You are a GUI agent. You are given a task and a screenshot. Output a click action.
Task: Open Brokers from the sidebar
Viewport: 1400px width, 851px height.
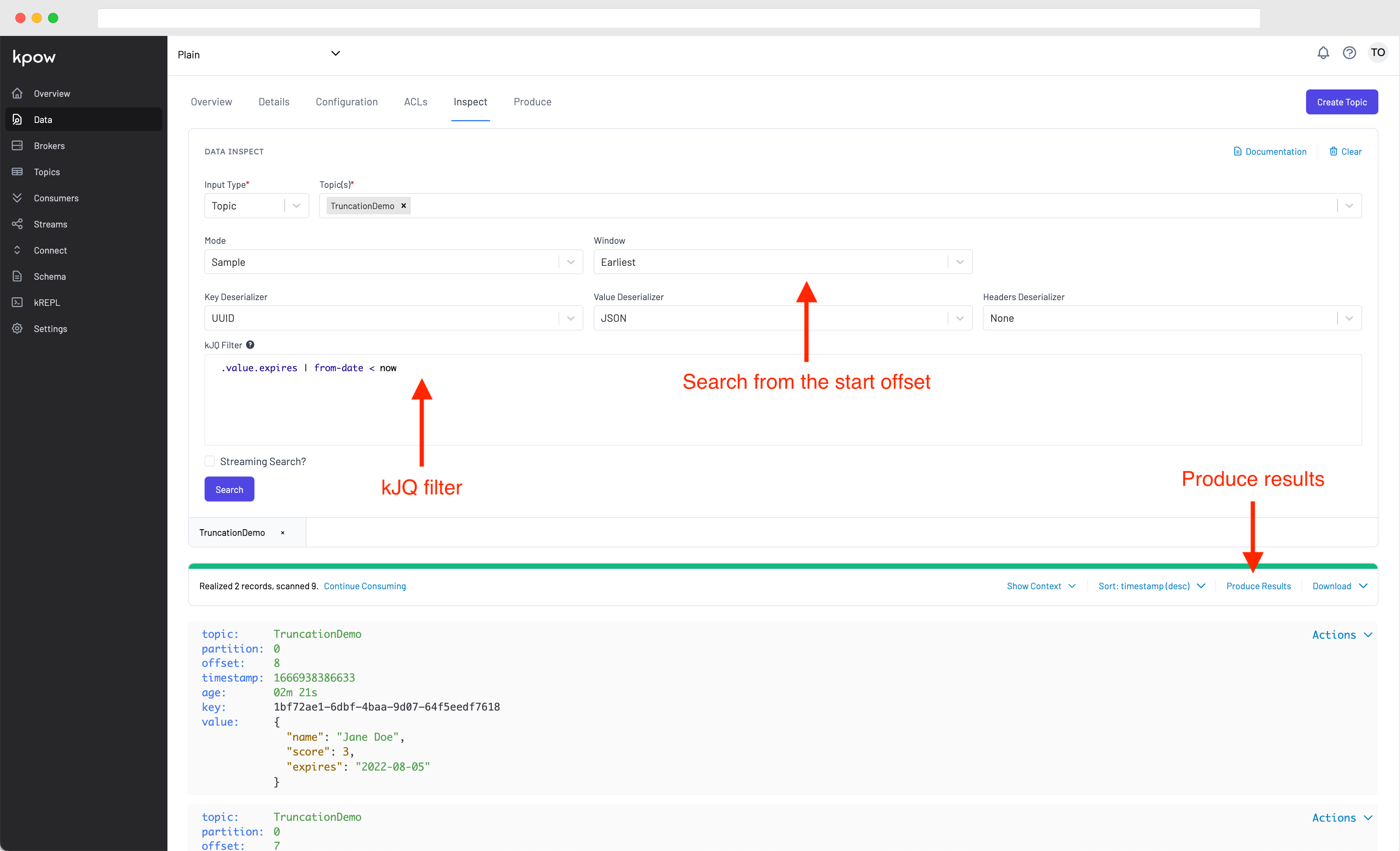coord(49,146)
